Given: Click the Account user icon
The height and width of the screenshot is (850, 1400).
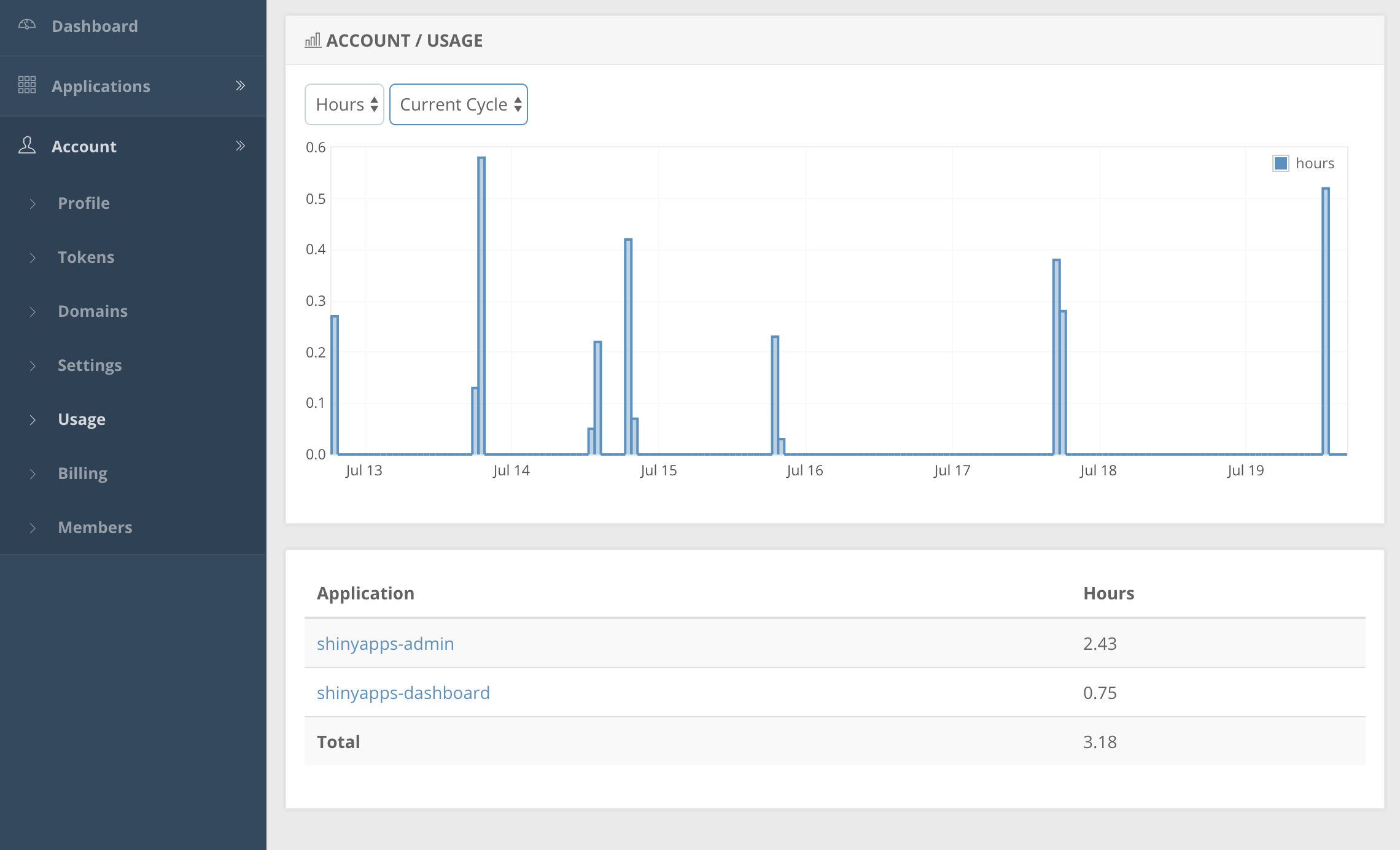Looking at the screenshot, I should click(27, 146).
